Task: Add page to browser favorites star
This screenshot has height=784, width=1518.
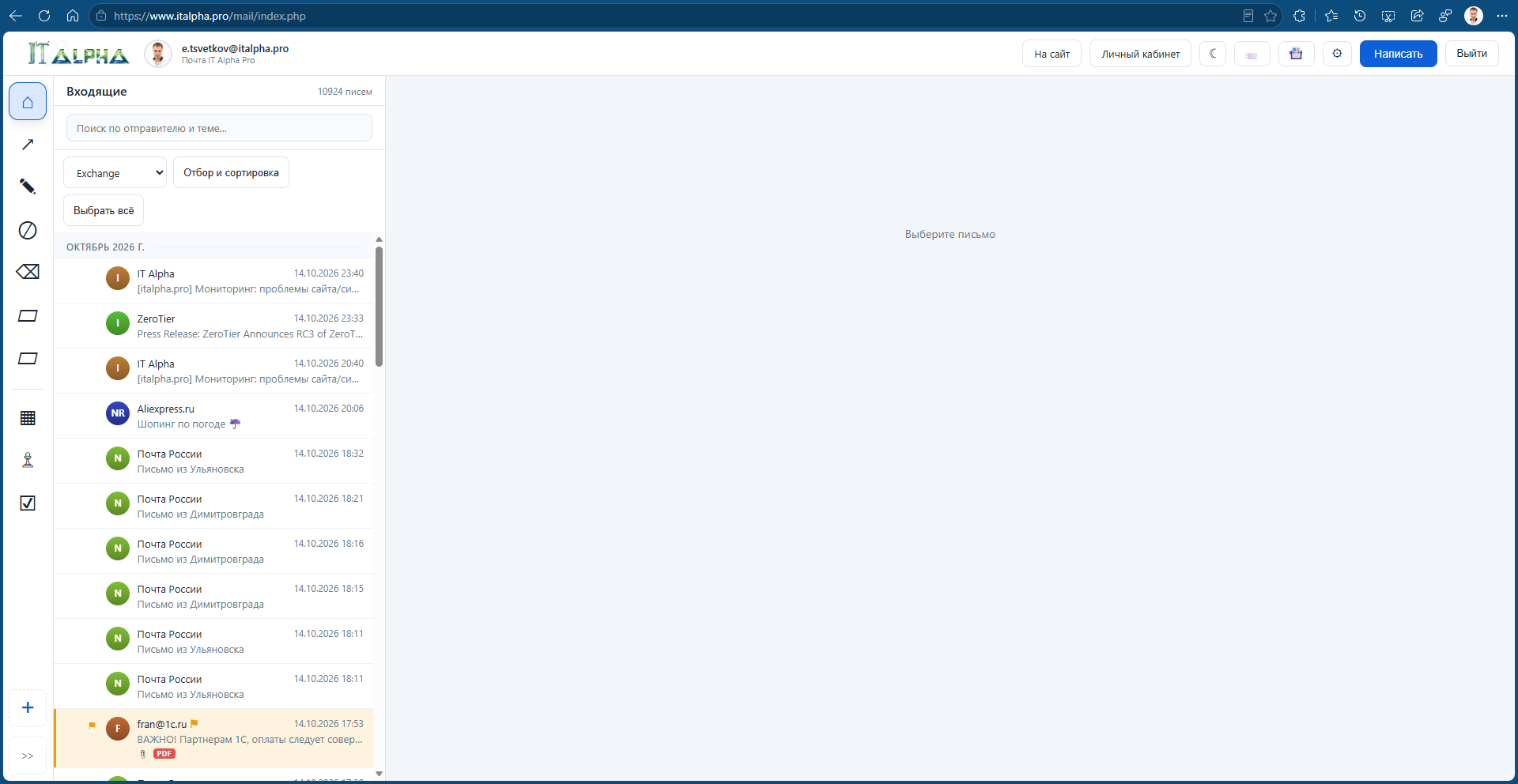Action: (x=1271, y=16)
